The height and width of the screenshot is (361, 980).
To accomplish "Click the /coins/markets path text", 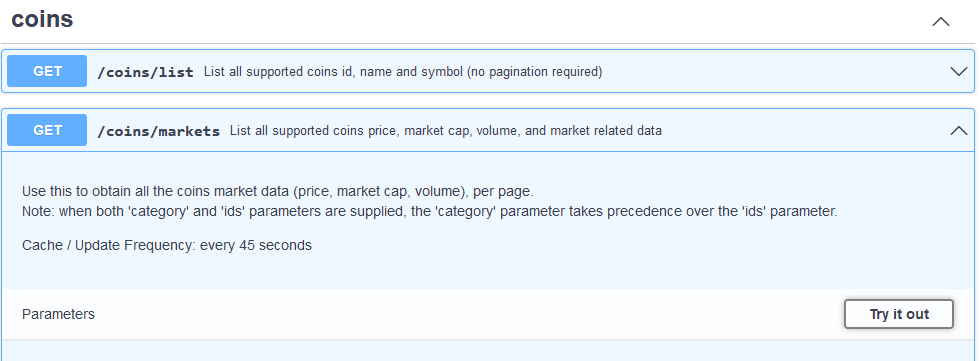I will (159, 131).
